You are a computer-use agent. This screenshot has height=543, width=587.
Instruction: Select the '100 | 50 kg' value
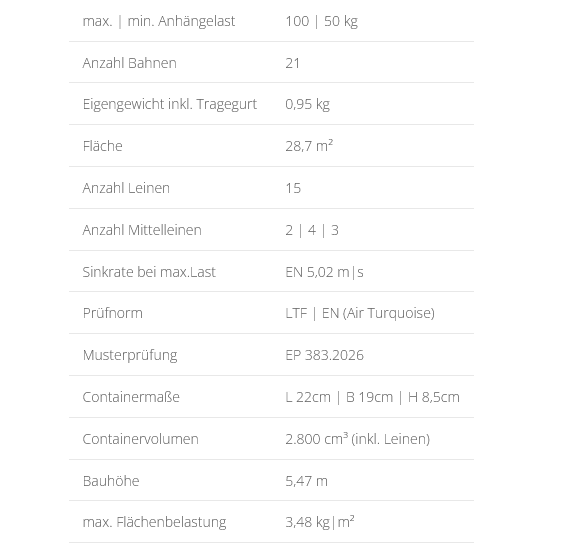(322, 21)
